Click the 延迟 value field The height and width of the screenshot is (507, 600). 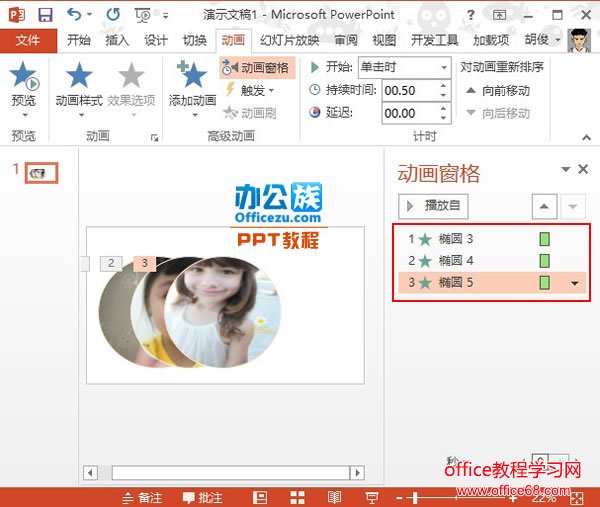410,113
